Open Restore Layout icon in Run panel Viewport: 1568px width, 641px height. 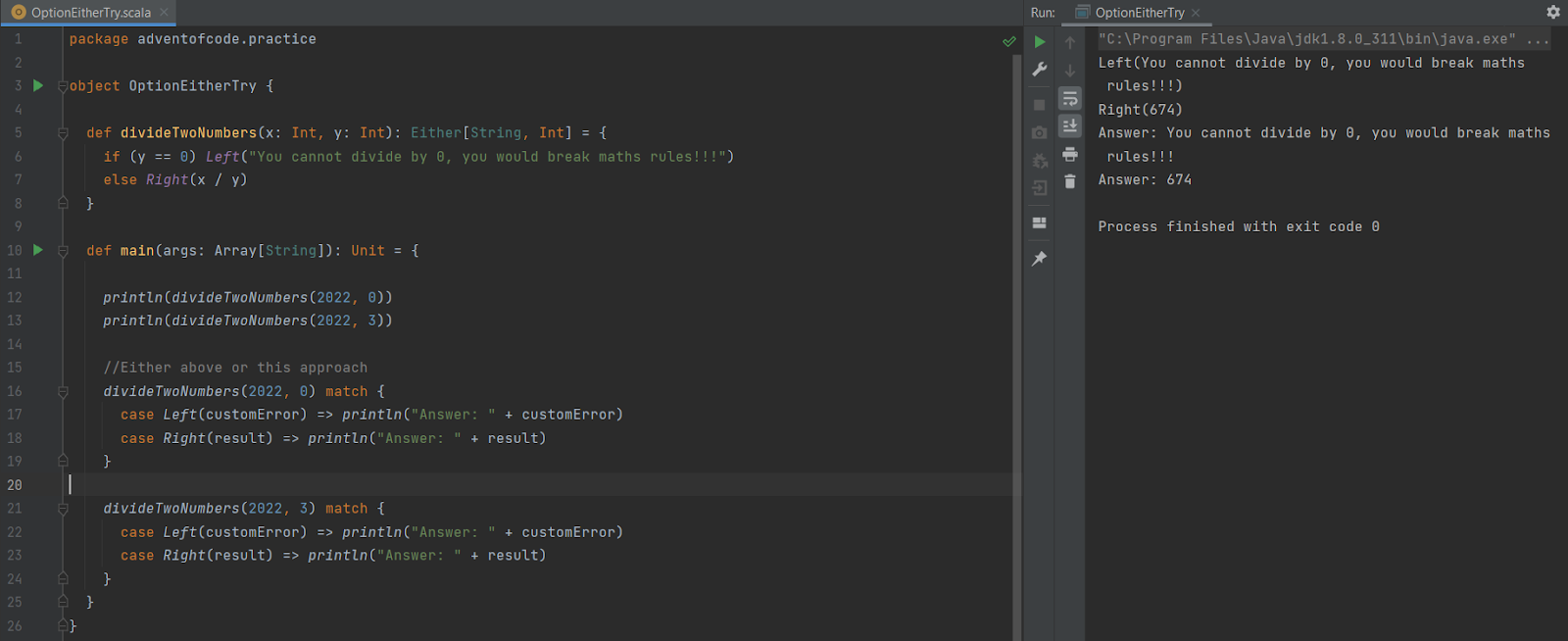(x=1040, y=222)
